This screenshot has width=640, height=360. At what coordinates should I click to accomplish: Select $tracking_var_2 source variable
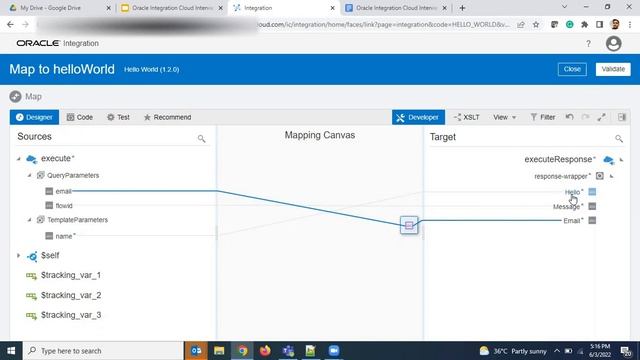point(71,295)
